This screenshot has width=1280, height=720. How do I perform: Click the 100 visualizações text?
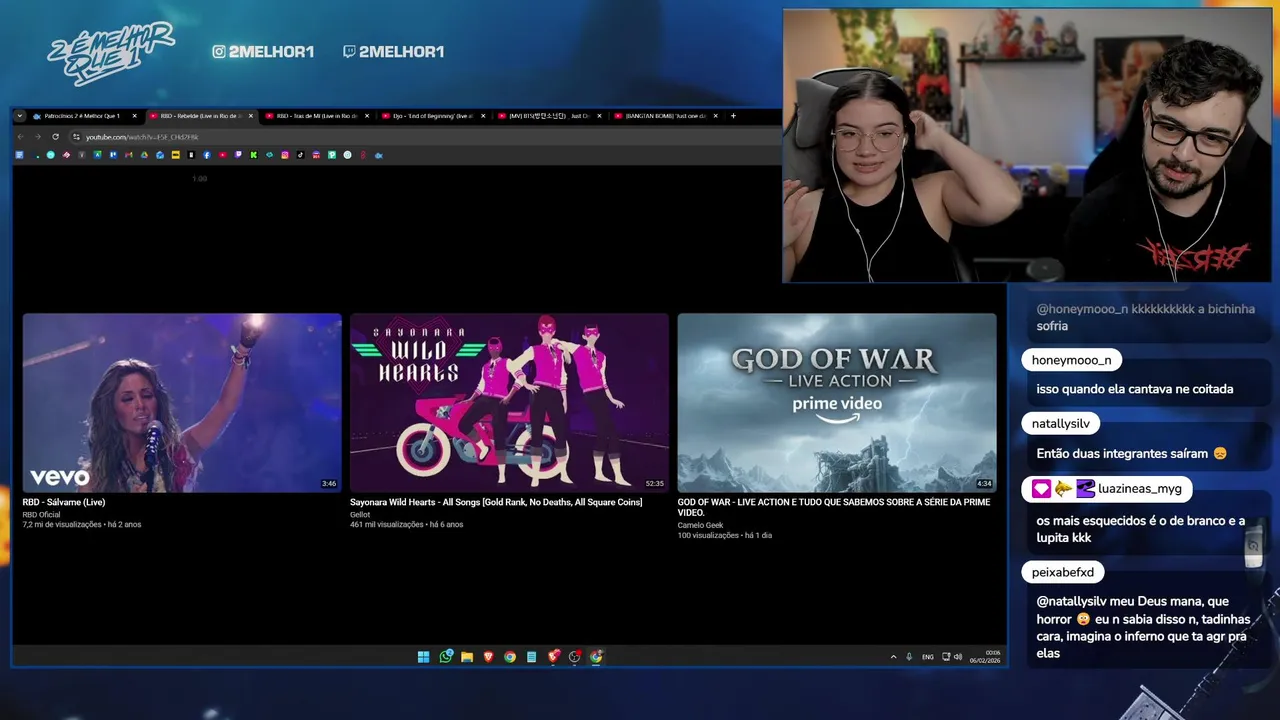point(707,535)
